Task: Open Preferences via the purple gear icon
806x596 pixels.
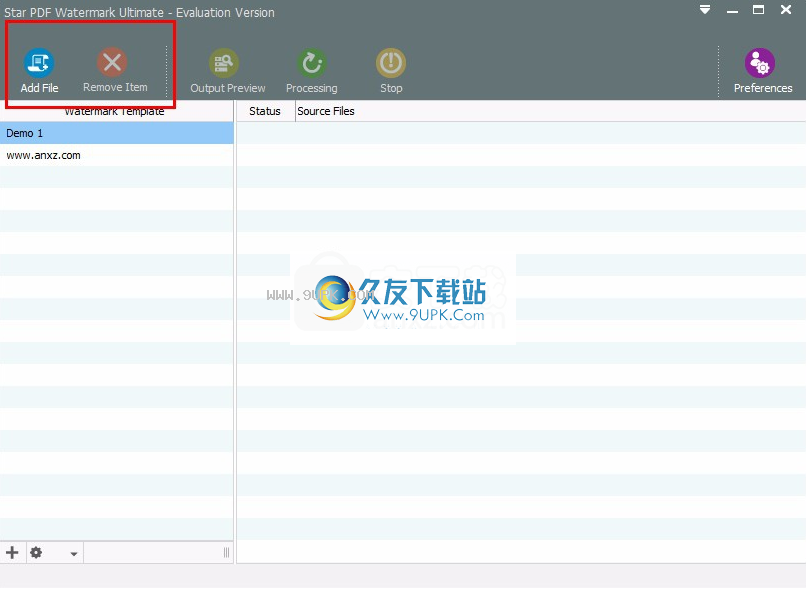Action: click(x=760, y=63)
